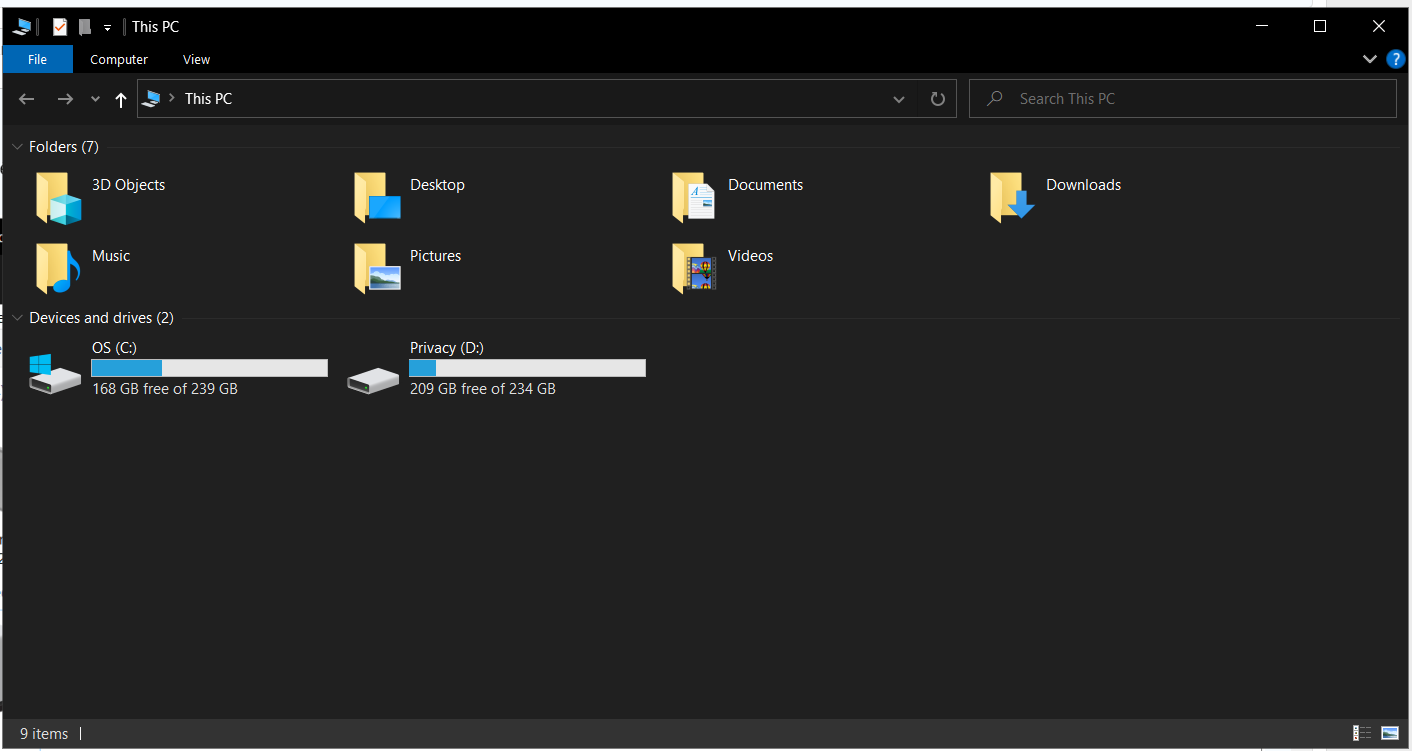The height and width of the screenshot is (751, 1412).
Task: Collapse the Devices and drives group
Action: click(x=17, y=318)
